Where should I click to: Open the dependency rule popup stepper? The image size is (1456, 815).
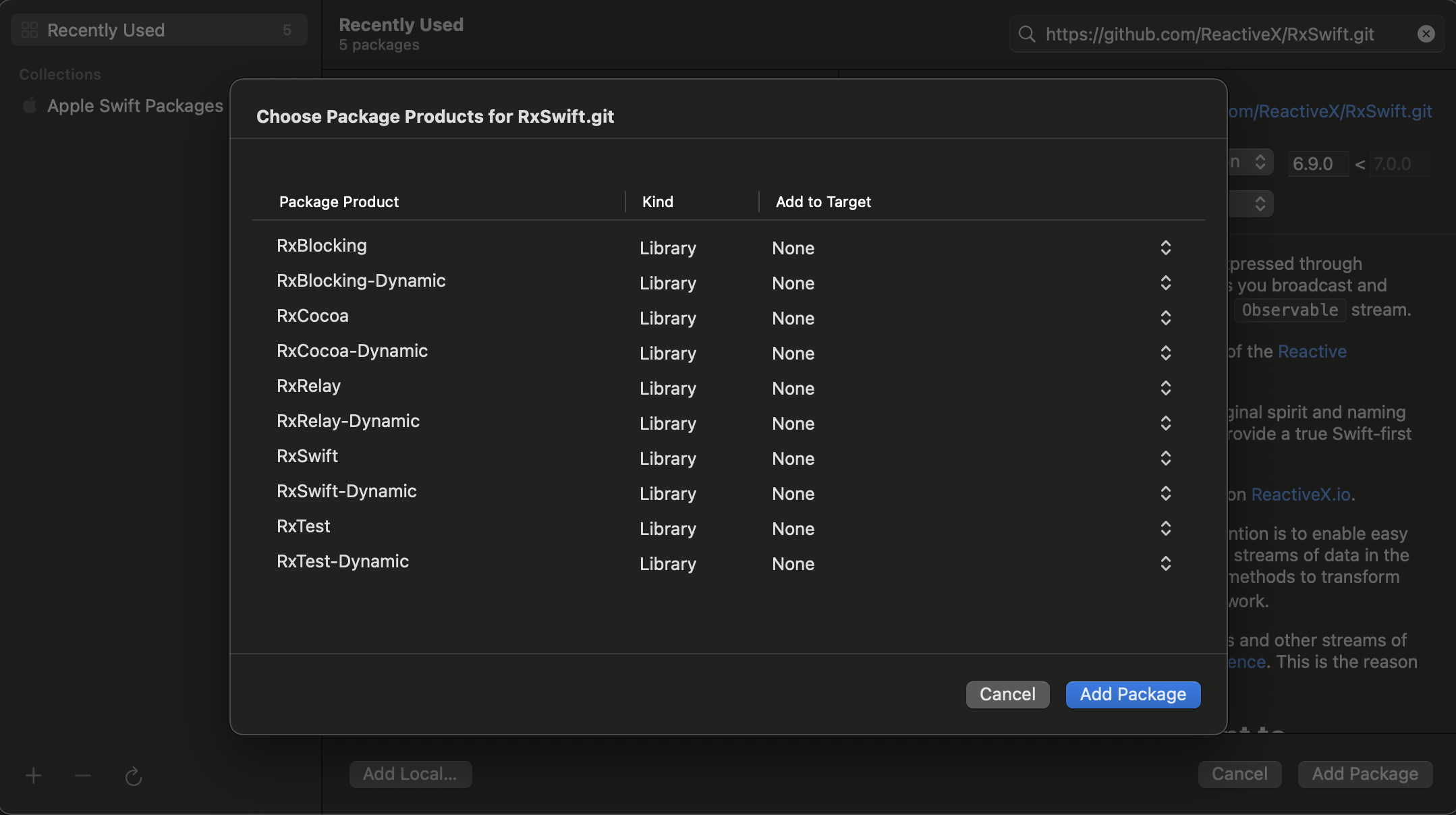click(x=1260, y=162)
